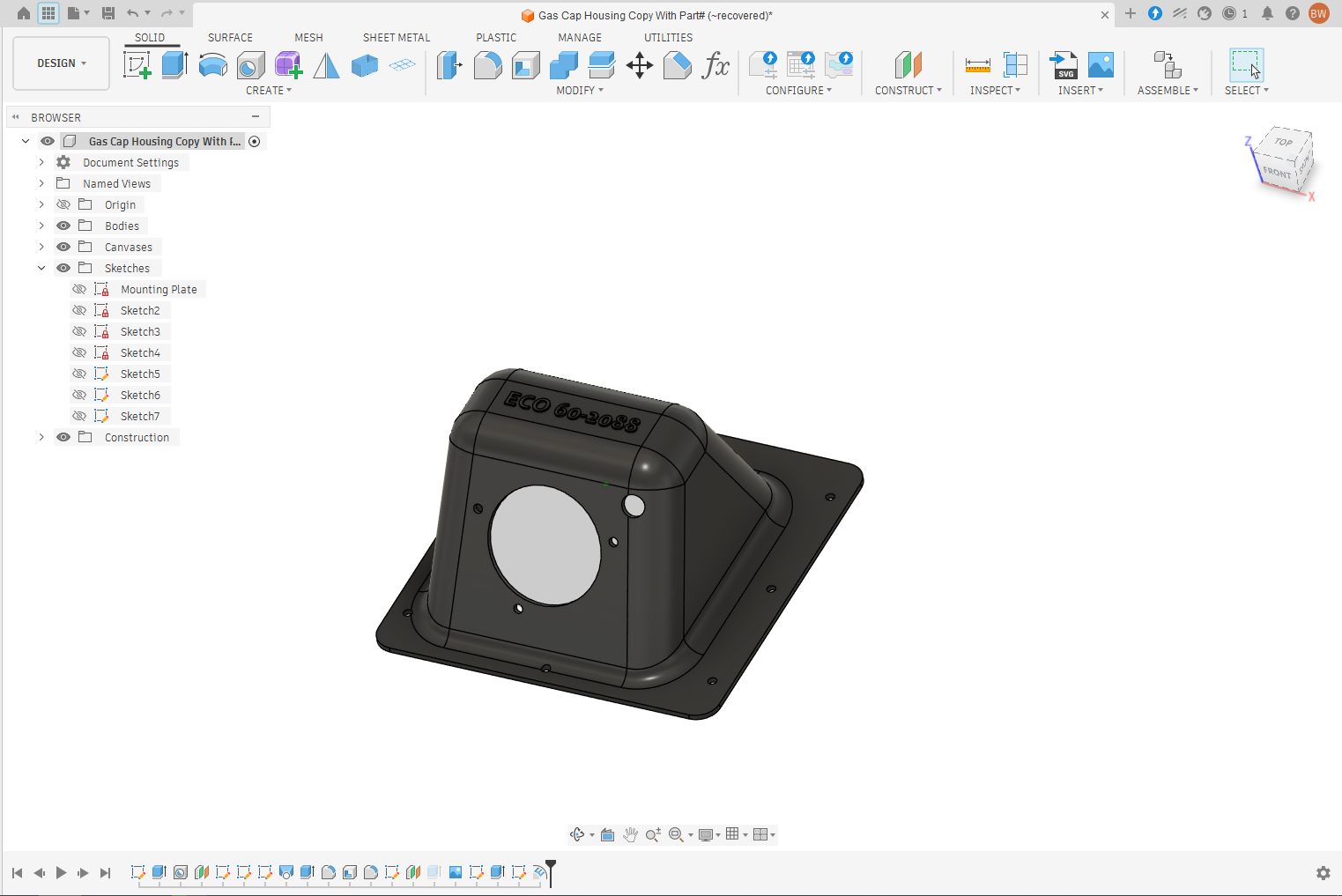The image size is (1342, 896).
Task: Expand the Construction folder
Action: click(41, 437)
